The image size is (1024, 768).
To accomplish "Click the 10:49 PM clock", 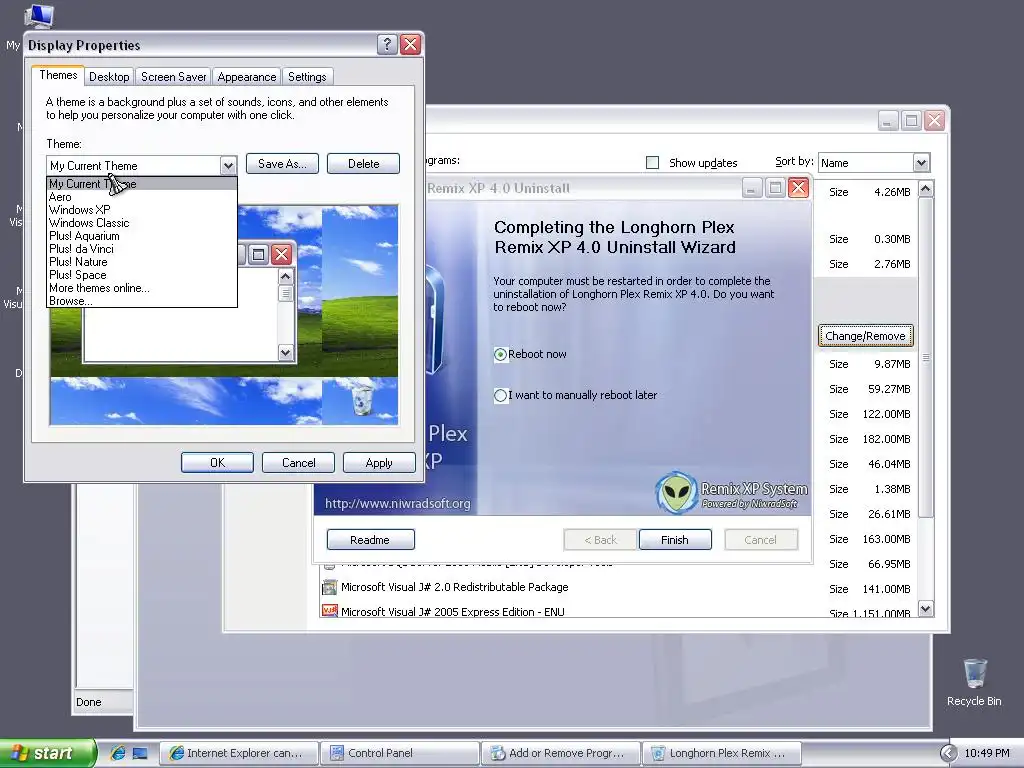I will point(987,753).
